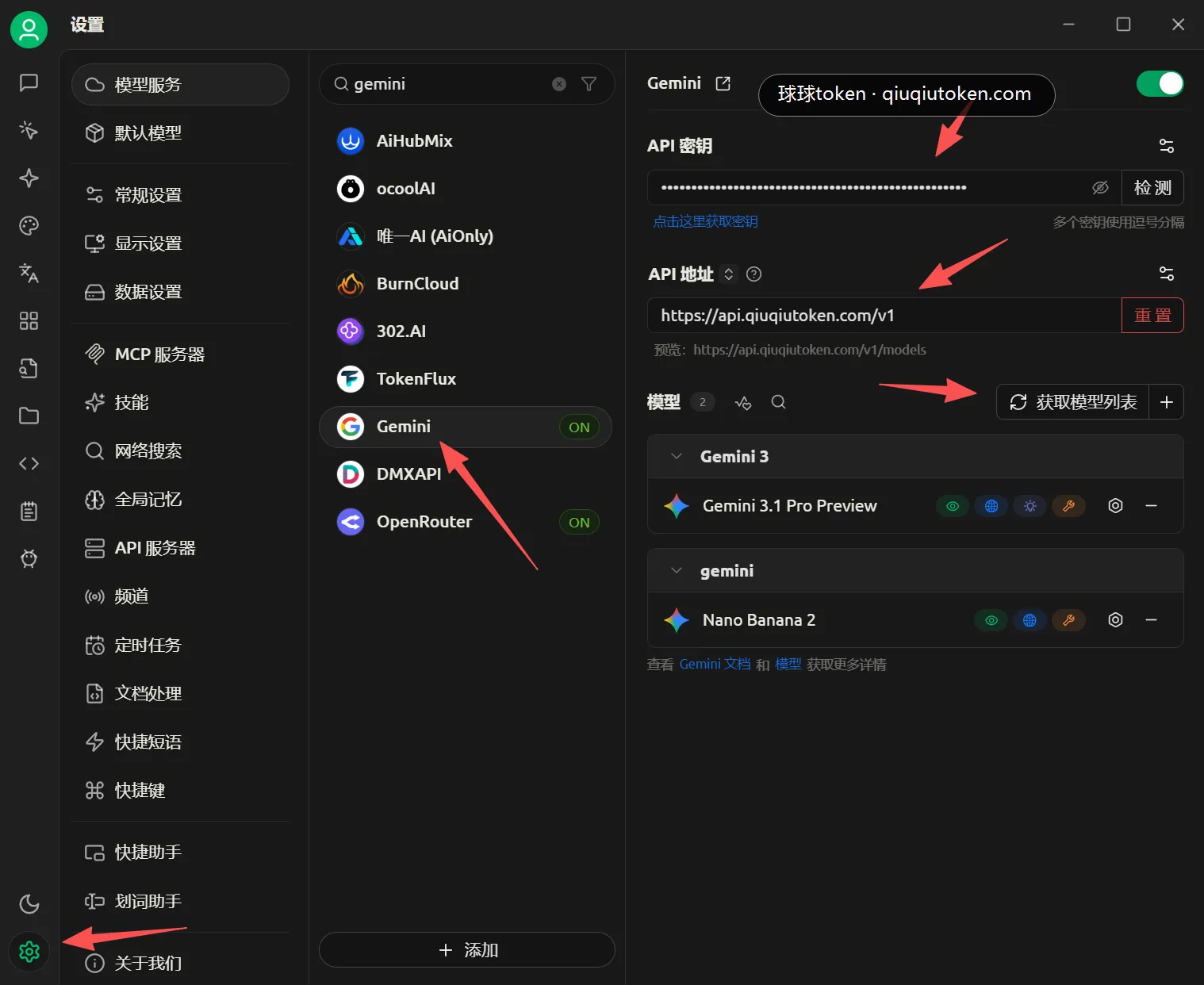1204x985 pixels.
Task: Open 模型 details link at bottom
Action: 788,664
